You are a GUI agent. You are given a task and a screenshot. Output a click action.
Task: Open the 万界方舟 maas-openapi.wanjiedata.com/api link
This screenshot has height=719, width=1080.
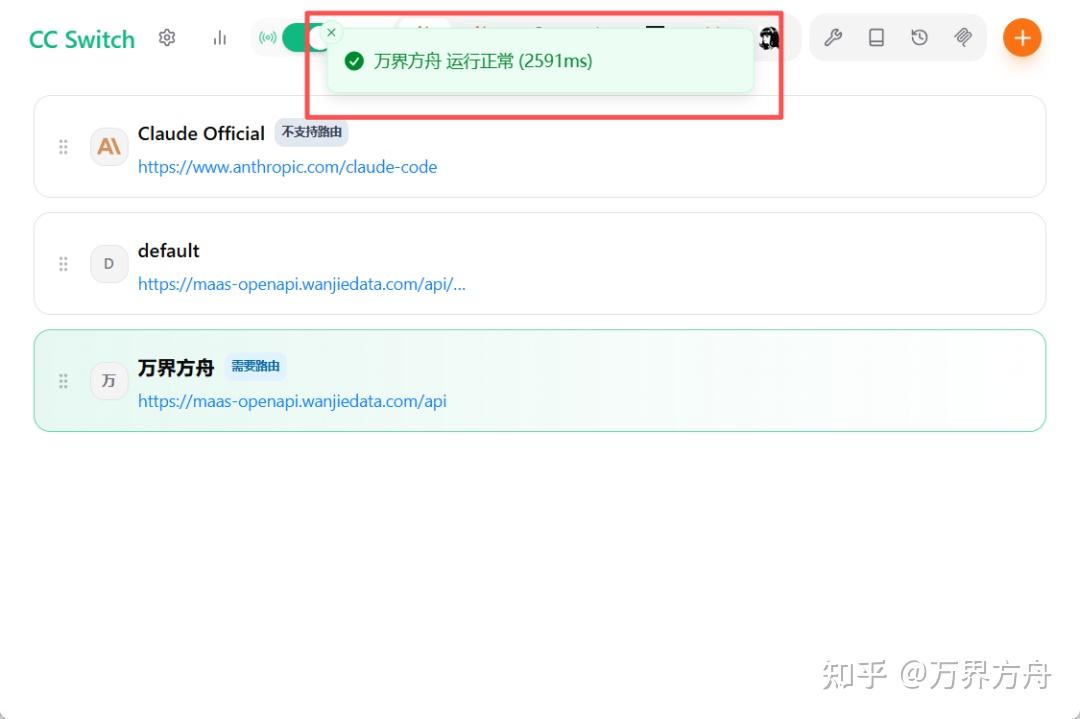coord(292,401)
